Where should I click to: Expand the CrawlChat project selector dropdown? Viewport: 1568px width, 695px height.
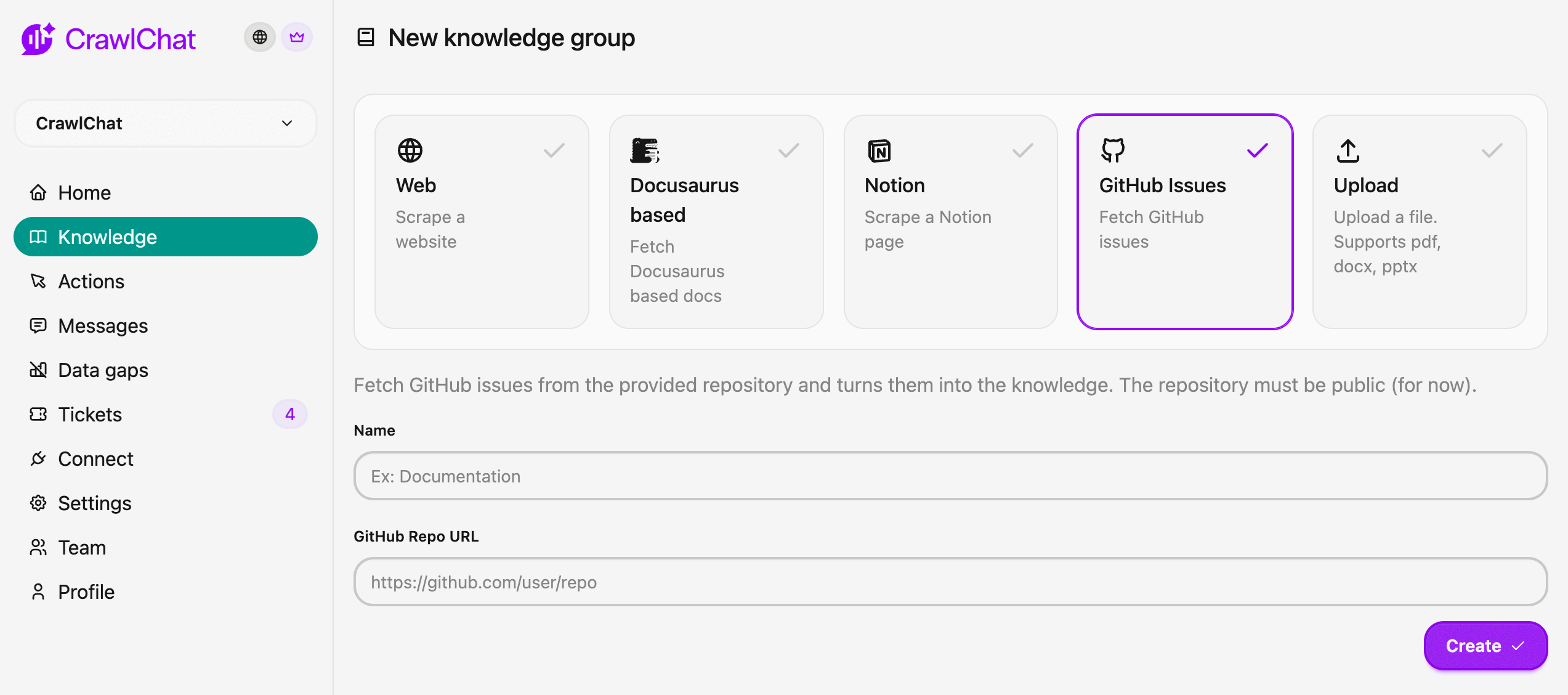coord(165,123)
